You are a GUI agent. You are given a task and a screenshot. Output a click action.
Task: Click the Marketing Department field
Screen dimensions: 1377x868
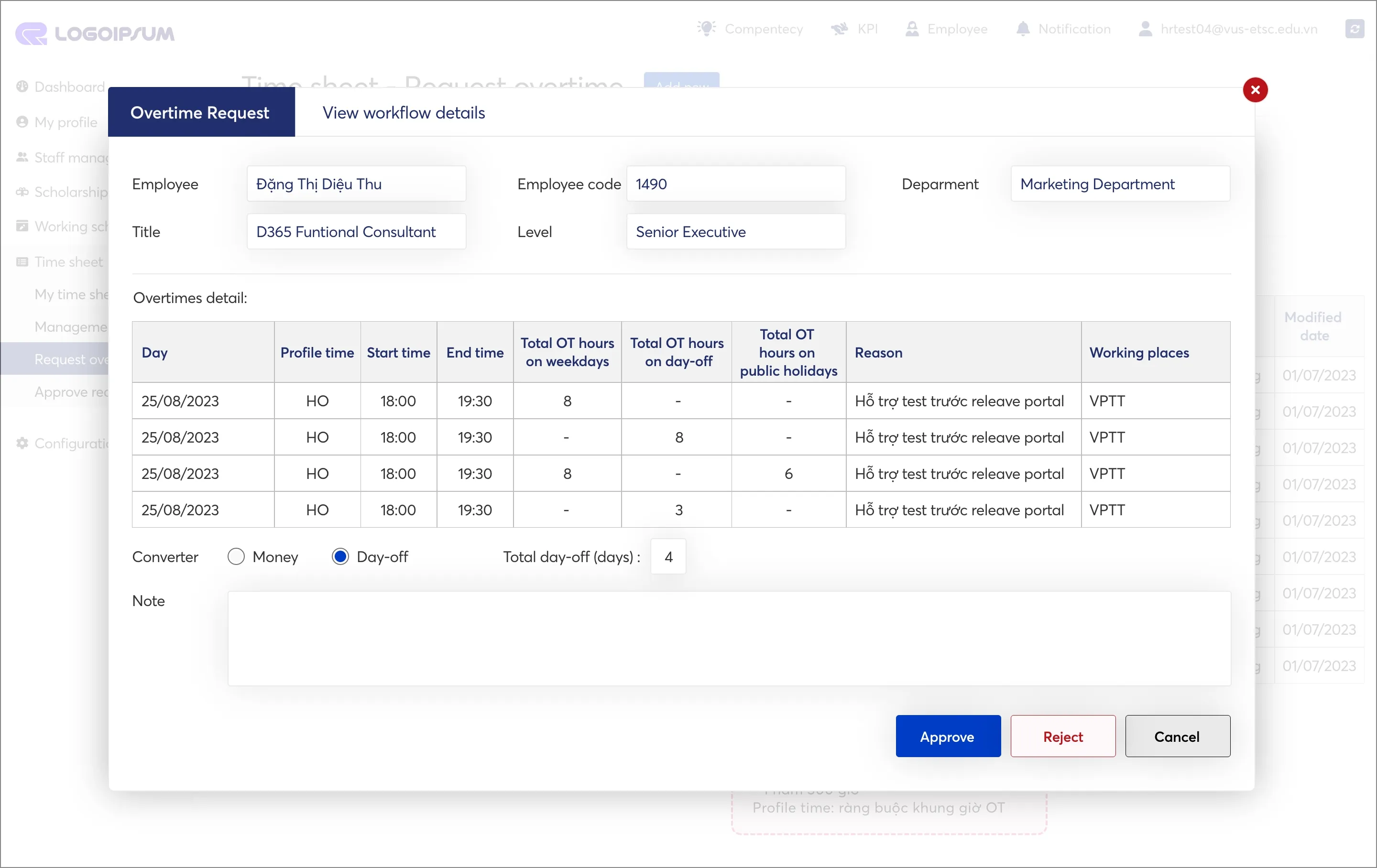(x=1119, y=184)
